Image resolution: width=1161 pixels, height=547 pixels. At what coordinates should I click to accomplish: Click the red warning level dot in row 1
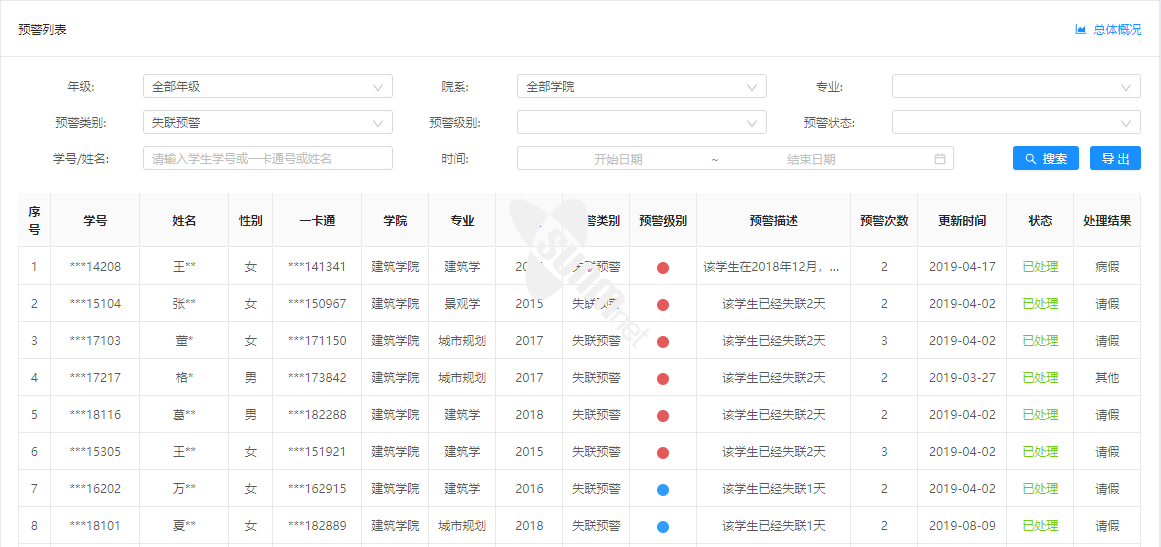[x=663, y=268]
